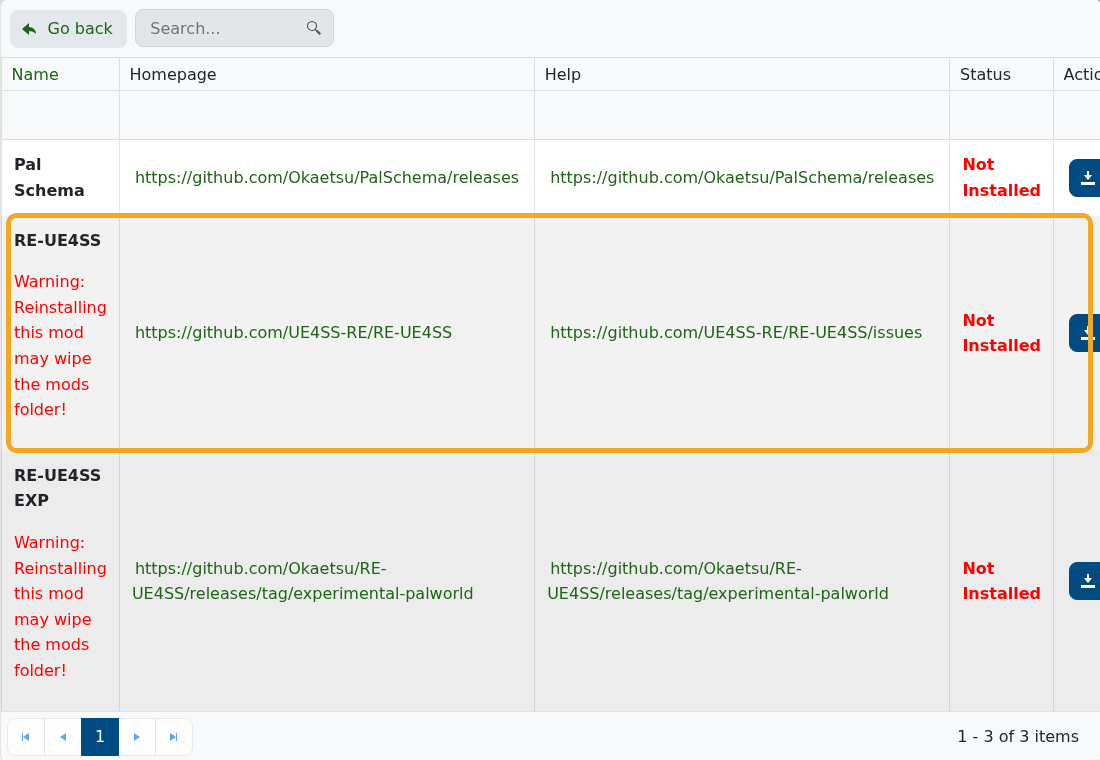
Task: Install RE-UE4SS via download icon
Action: coord(1085,333)
